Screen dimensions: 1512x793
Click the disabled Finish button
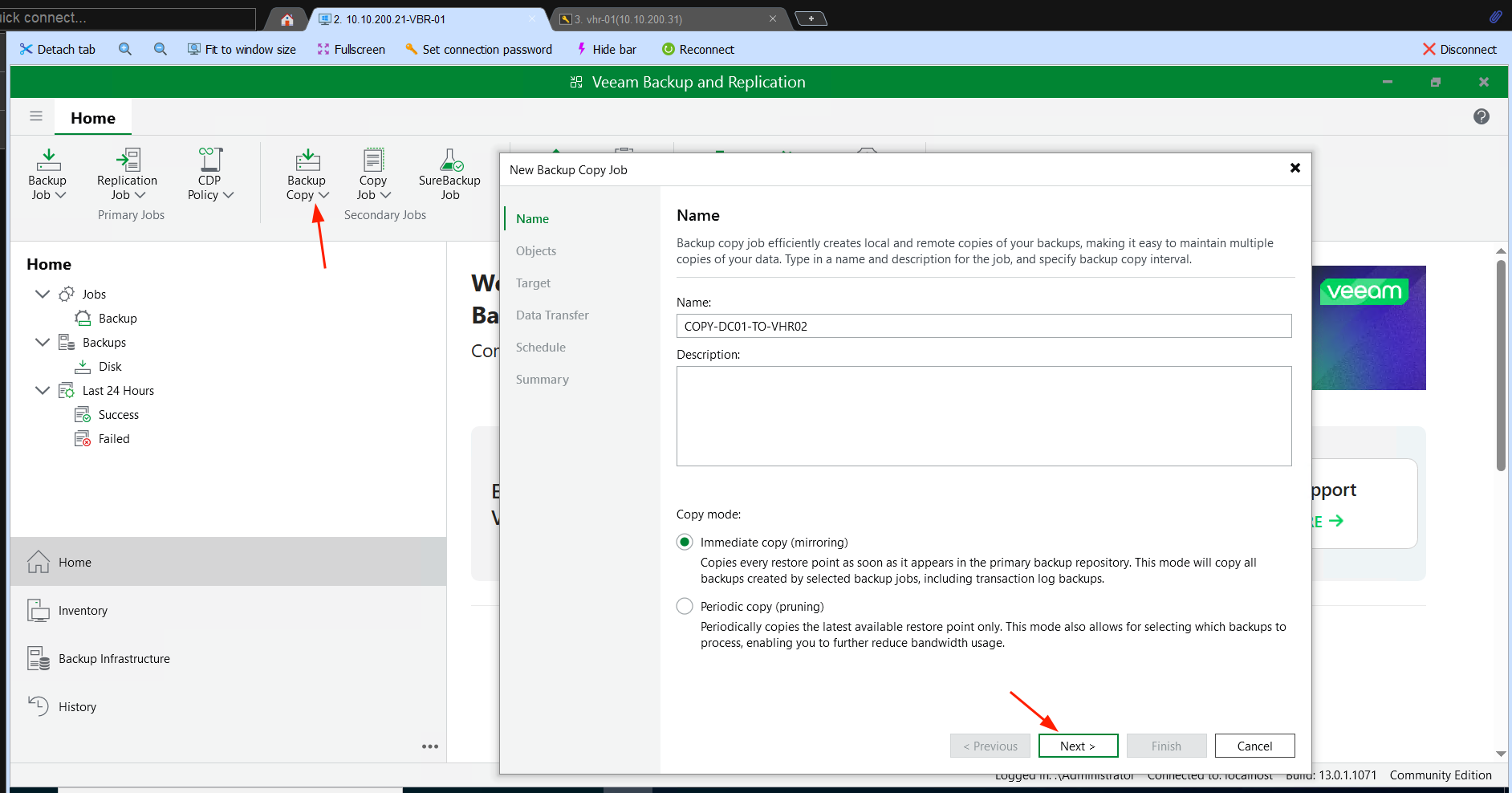[x=1166, y=746]
